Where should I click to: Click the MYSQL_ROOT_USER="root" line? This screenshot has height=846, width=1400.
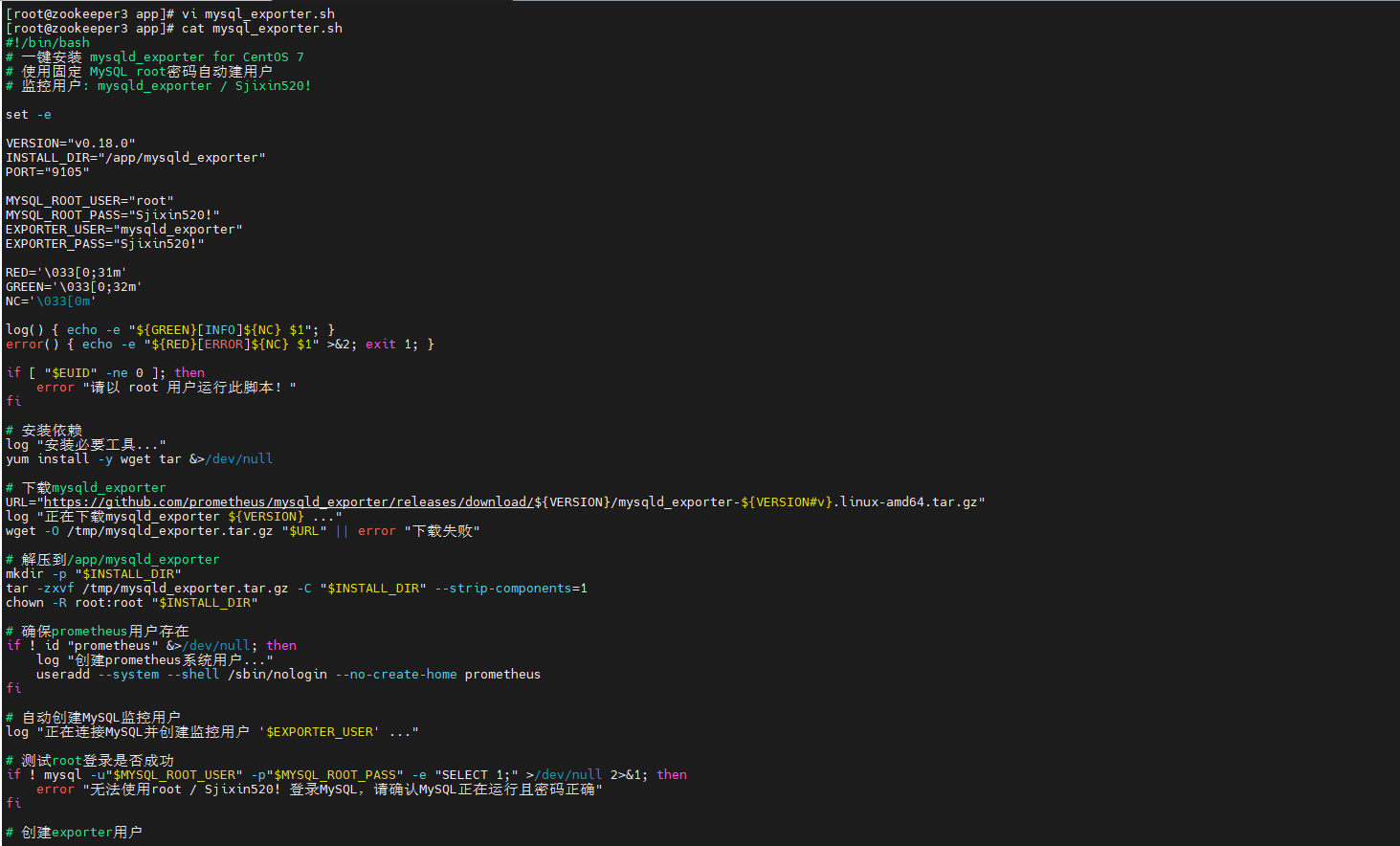pyautogui.click(x=90, y=200)
